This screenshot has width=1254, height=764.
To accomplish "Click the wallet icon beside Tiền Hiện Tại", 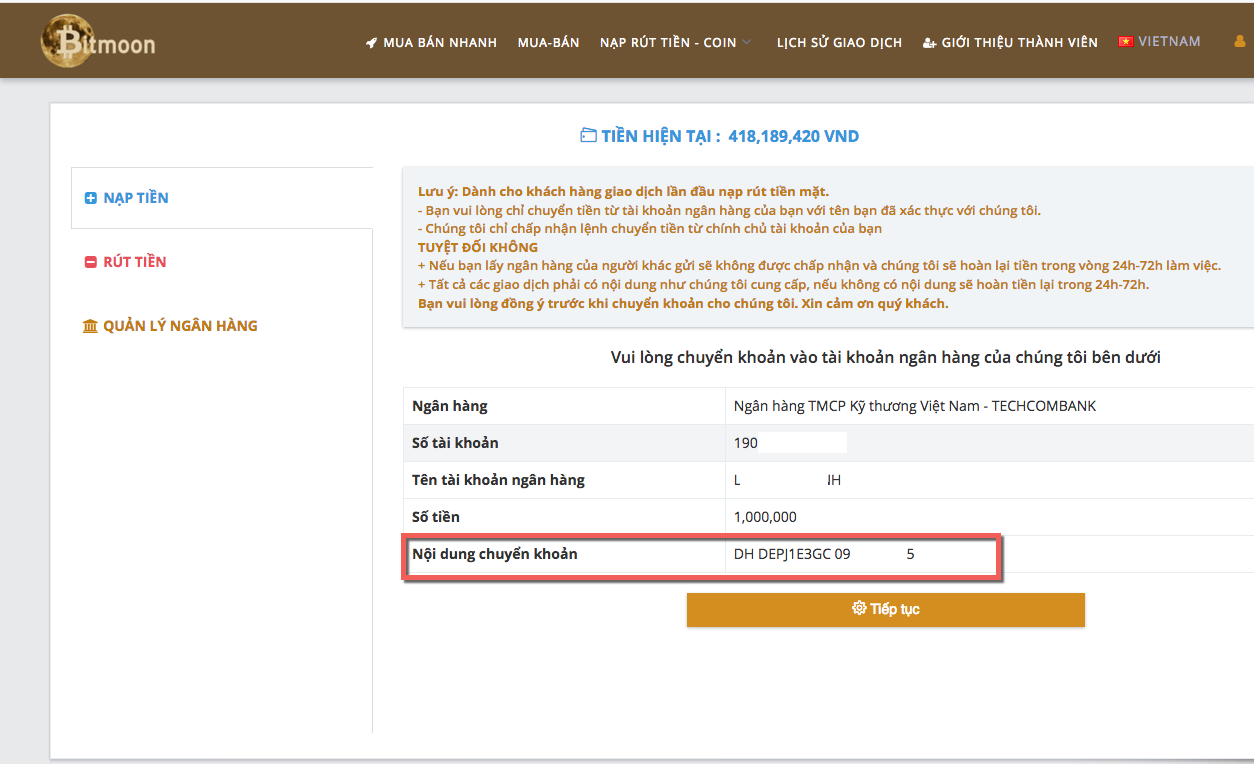I will pyautogui.click(x=588, y=136).
